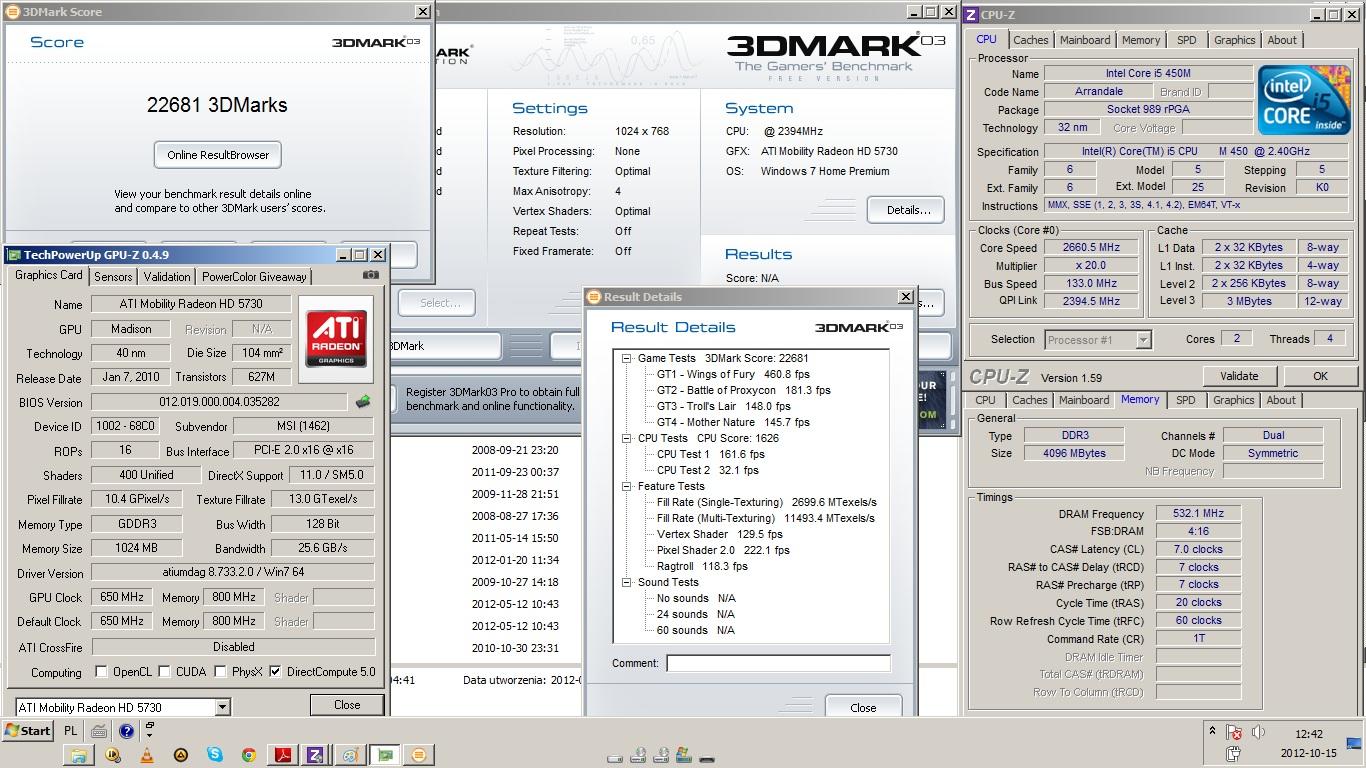The image size is (1366, 768).
Task: Click the Driver Version value atiumdag 8.733.2.0
Action: [232, 574]
